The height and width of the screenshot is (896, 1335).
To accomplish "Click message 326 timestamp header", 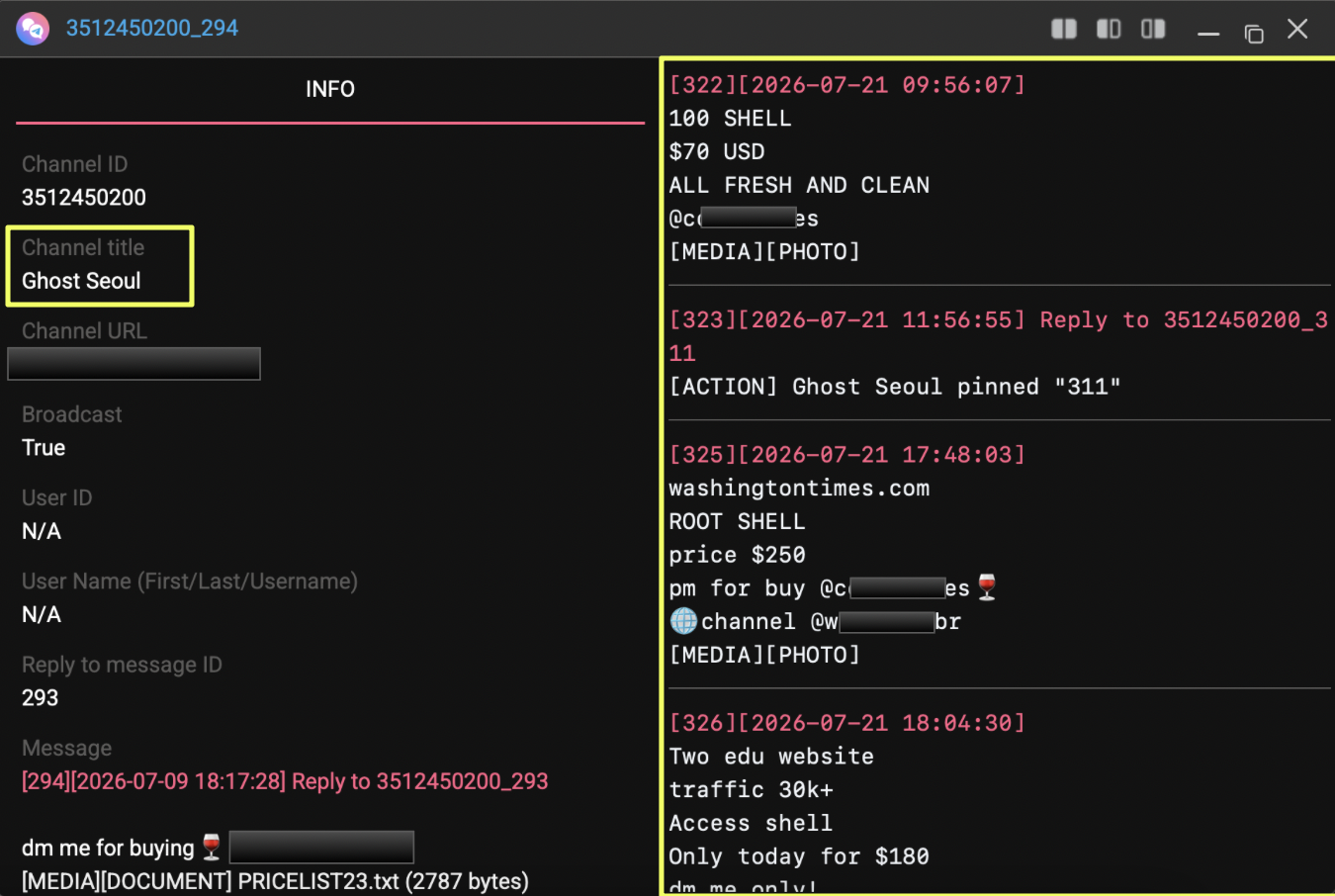I will pos(847,723).
